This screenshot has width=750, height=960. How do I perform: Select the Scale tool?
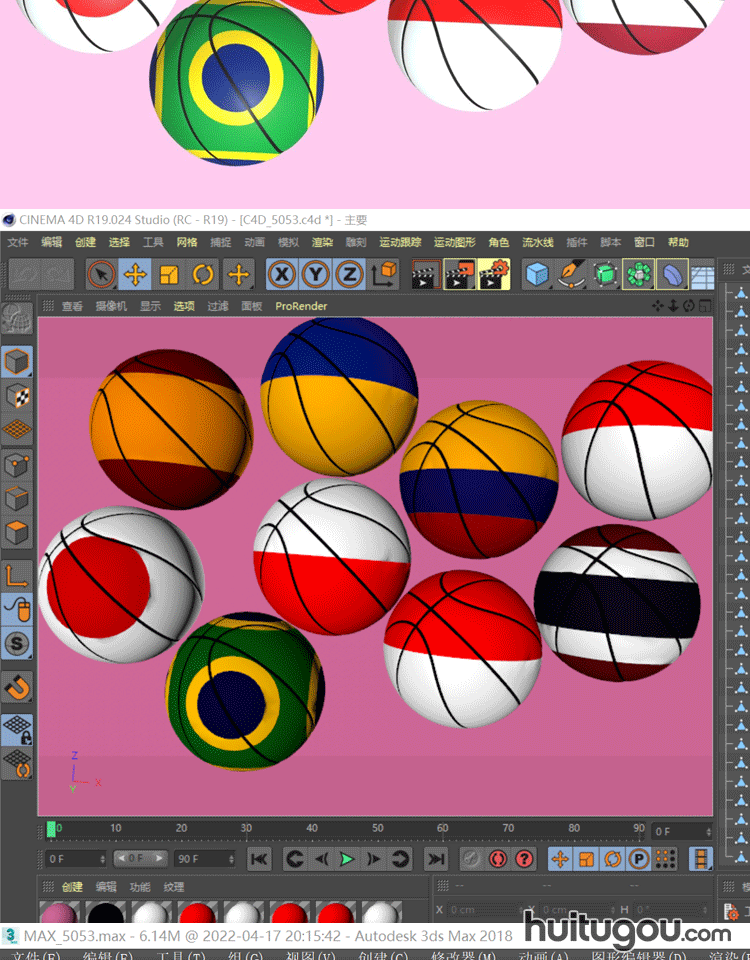pyautogui.click(x=169, y=274)
